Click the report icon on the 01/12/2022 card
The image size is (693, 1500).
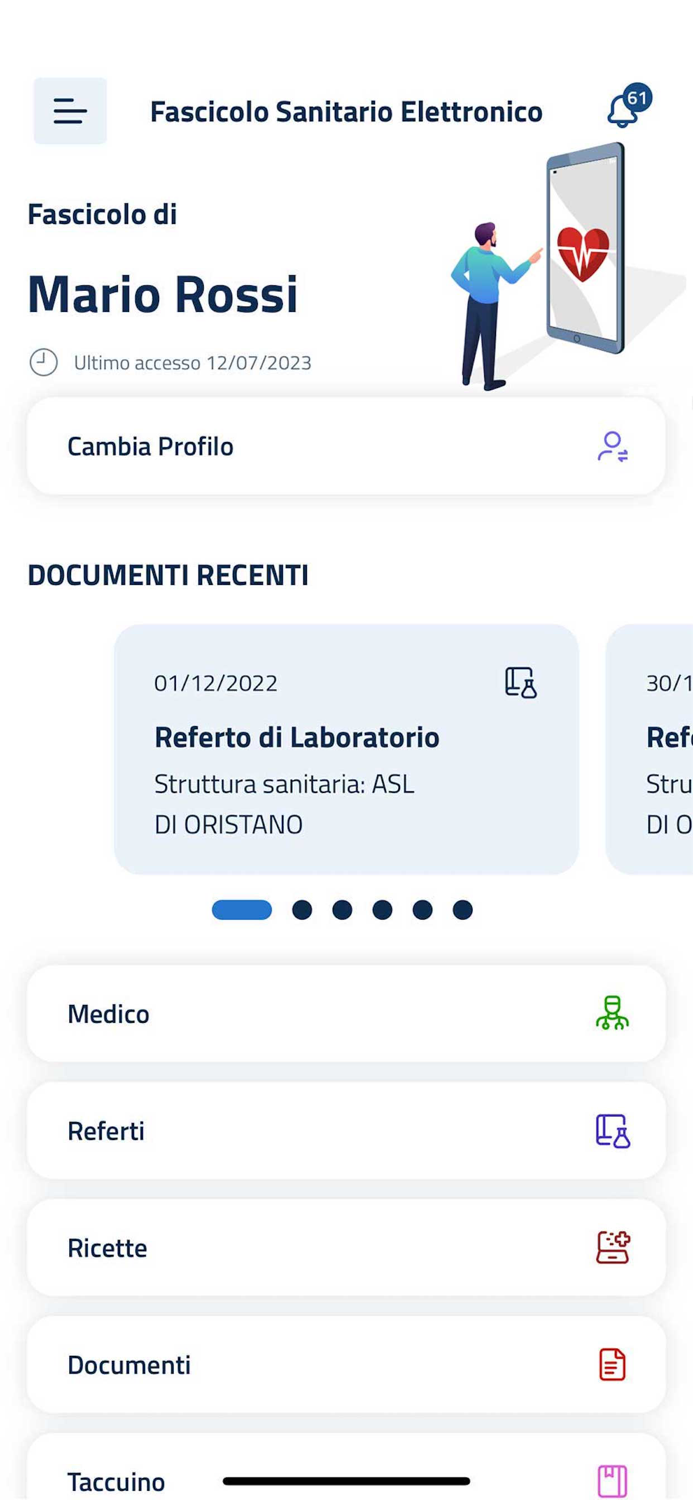pos(519,684)
